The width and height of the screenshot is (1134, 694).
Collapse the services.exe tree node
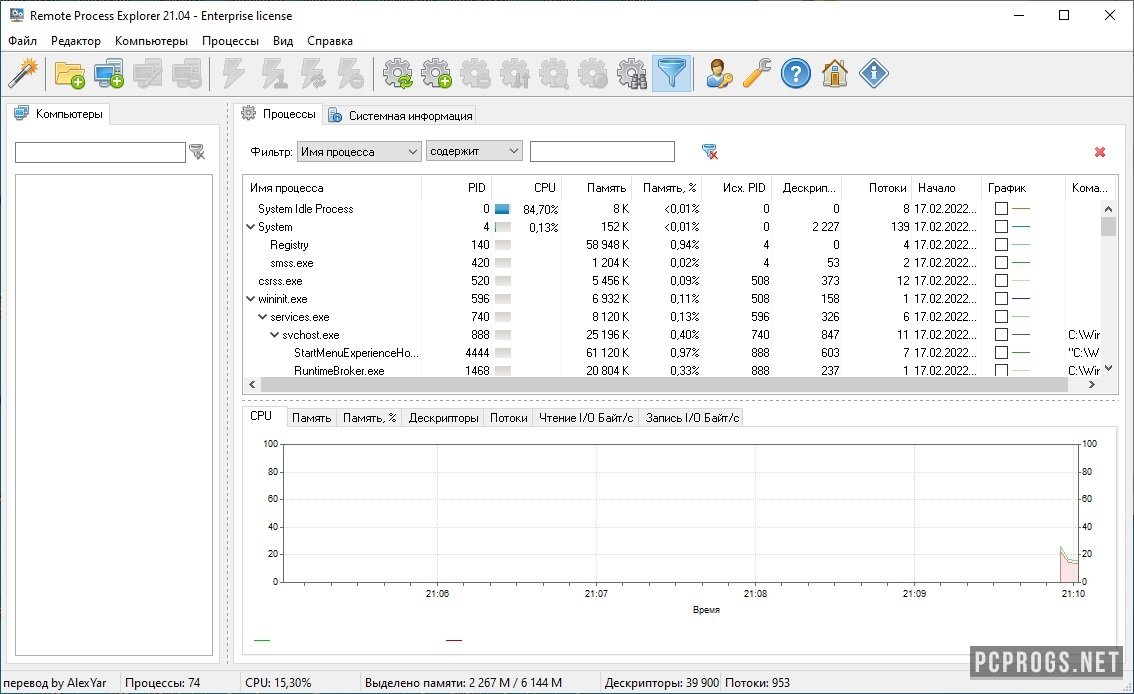click(262, 317)
